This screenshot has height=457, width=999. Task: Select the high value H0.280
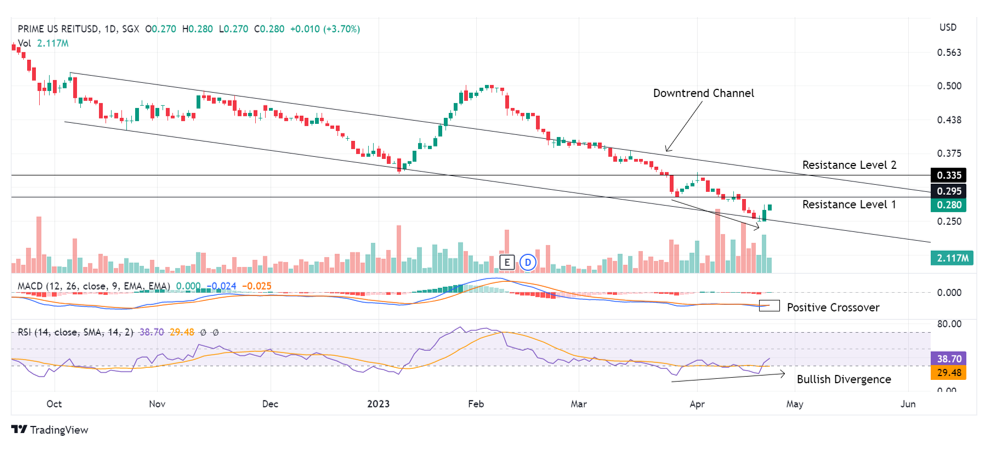pyautogui.click(x=196, y=29)
